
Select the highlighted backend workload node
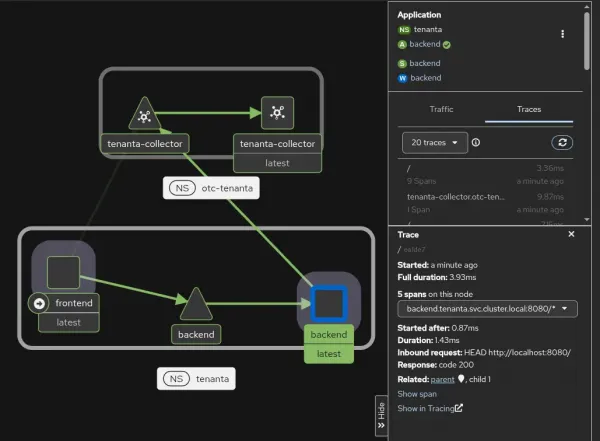(x=329, y=304)
